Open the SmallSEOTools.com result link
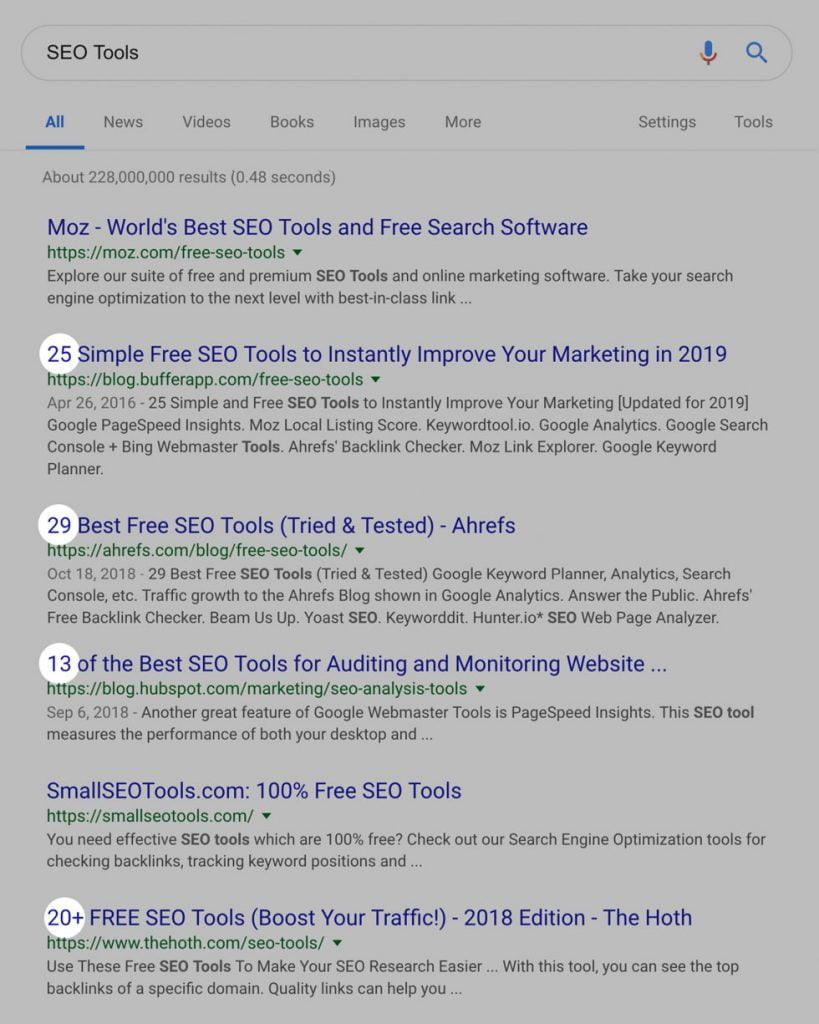 (254, 791)
